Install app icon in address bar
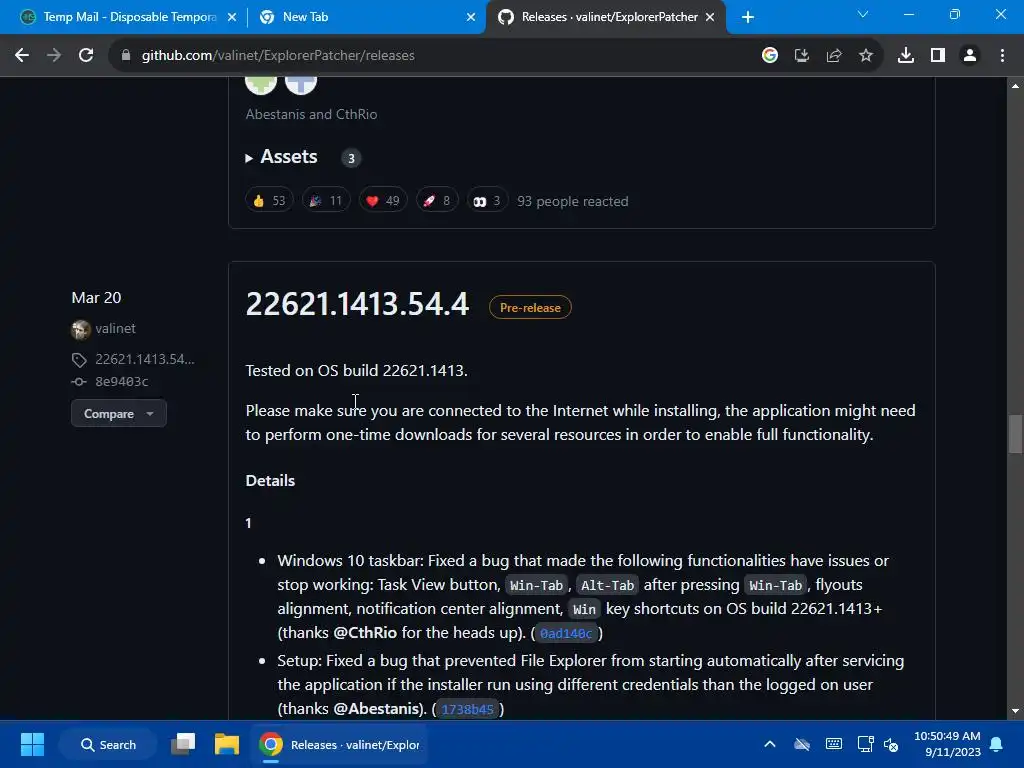Screen dimensions: 1024x768 802,56
